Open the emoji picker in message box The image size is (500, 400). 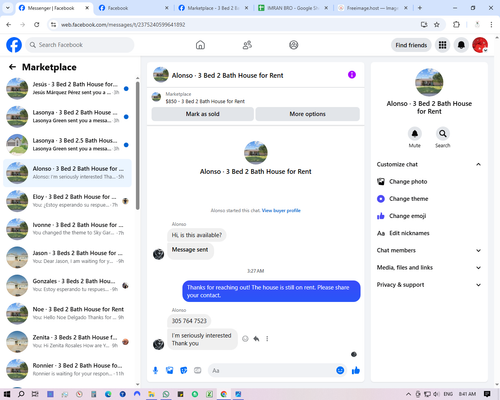tap(340, 370)
